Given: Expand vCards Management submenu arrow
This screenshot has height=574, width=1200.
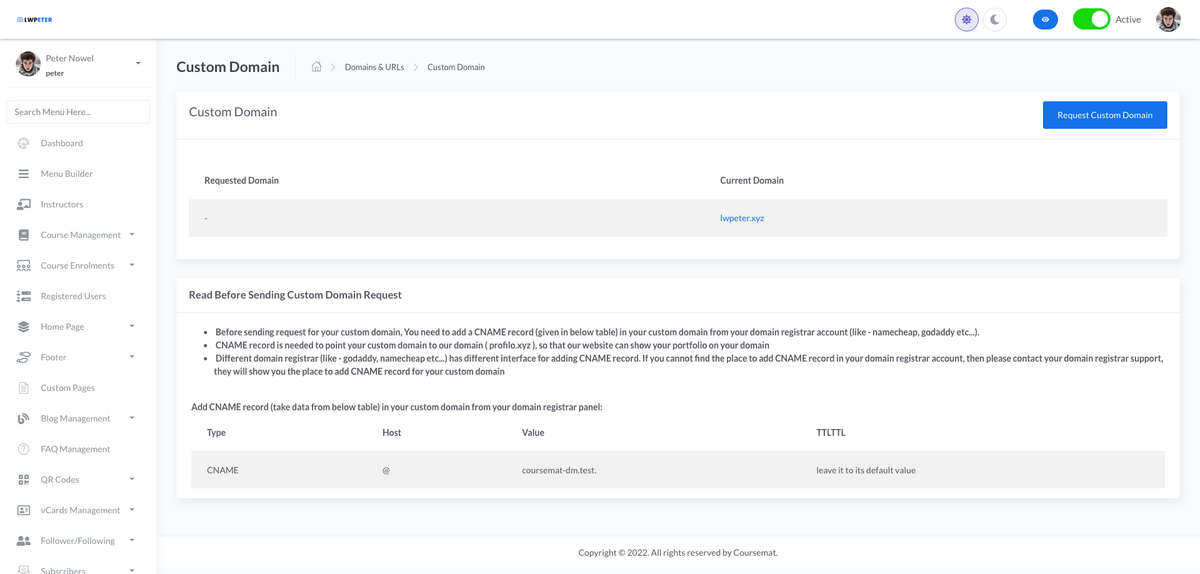Looking at the screenshot, I should click(132, 510).
